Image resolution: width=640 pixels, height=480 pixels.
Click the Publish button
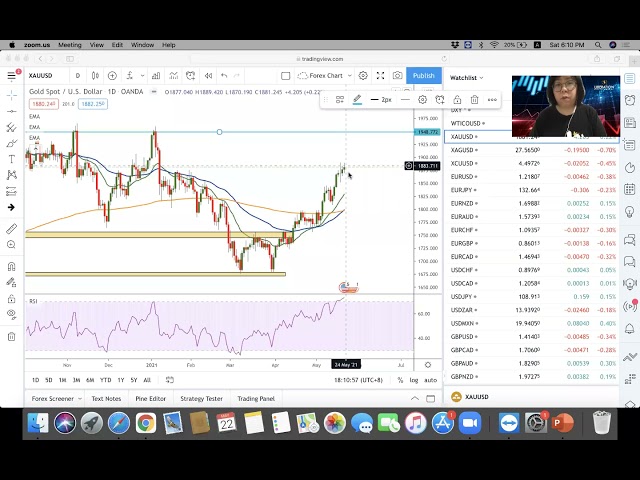click(x=424, y=76)
